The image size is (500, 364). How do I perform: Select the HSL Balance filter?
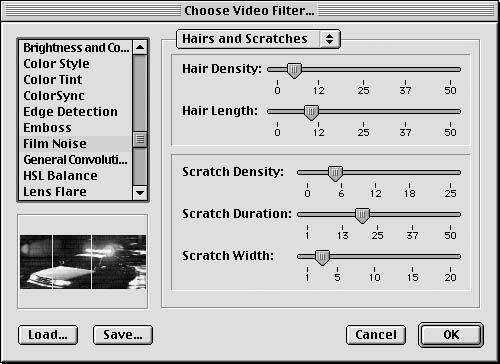pyautogui.click(x=76, y=176)
